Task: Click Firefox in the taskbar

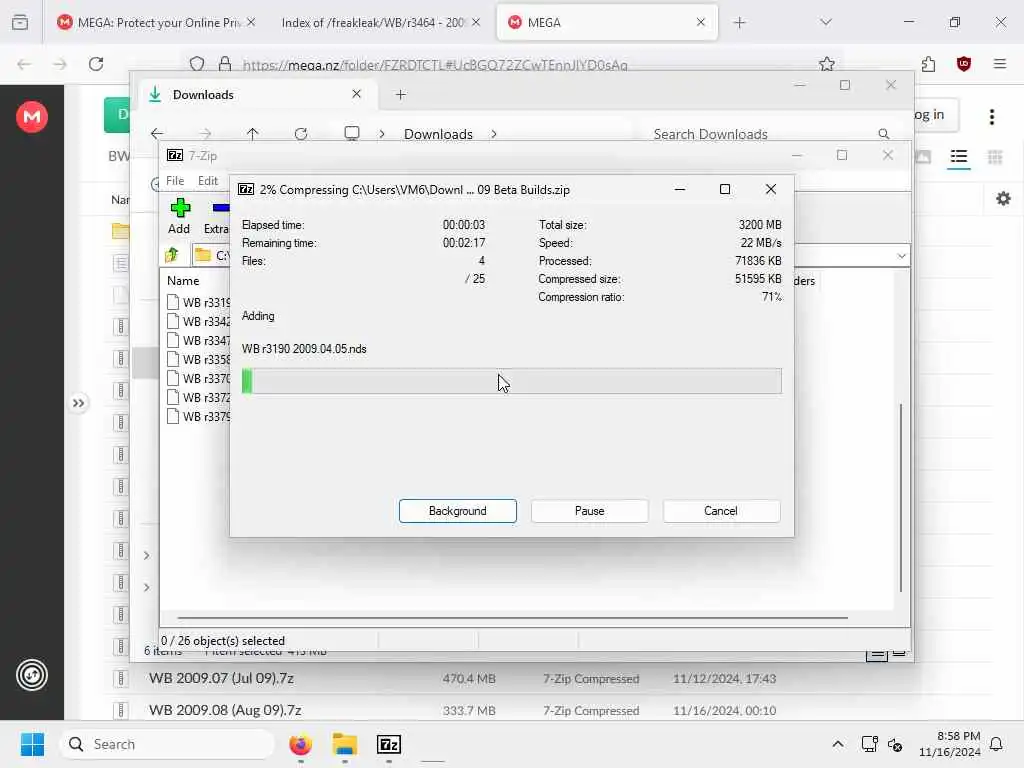Action: coord(300,744)
